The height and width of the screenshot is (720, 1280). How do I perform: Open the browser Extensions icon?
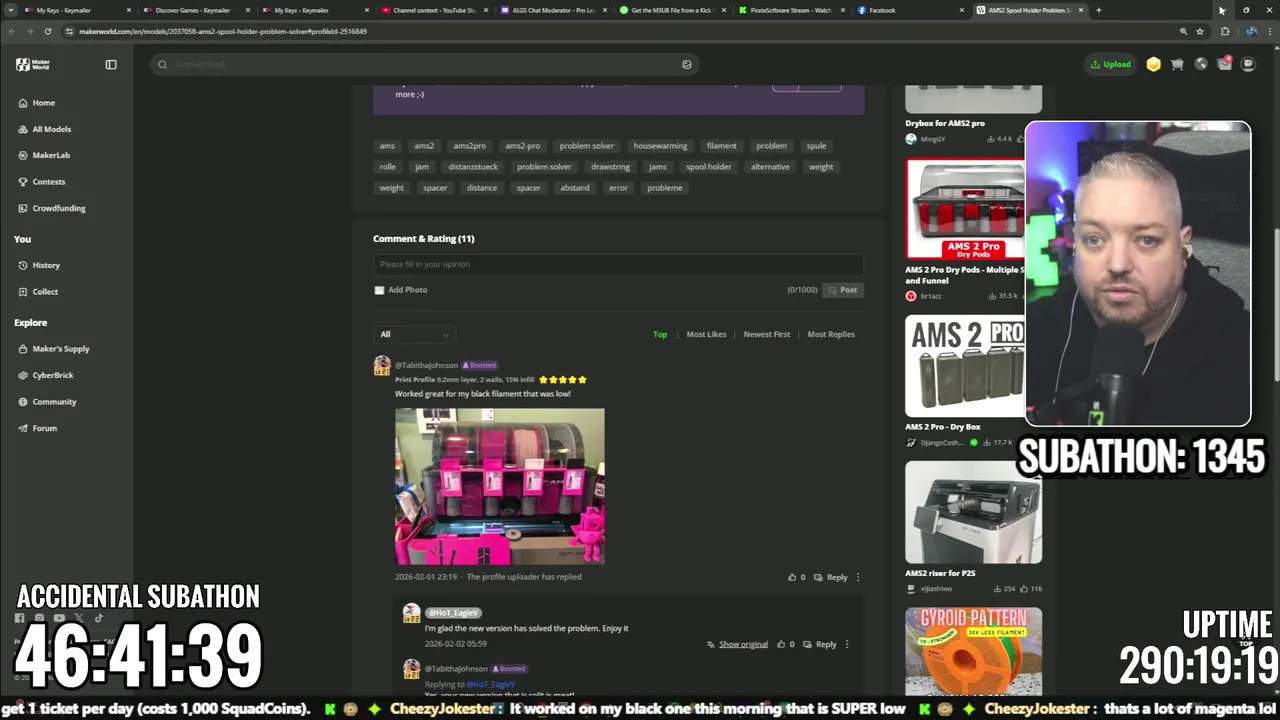pos(1225,31)
